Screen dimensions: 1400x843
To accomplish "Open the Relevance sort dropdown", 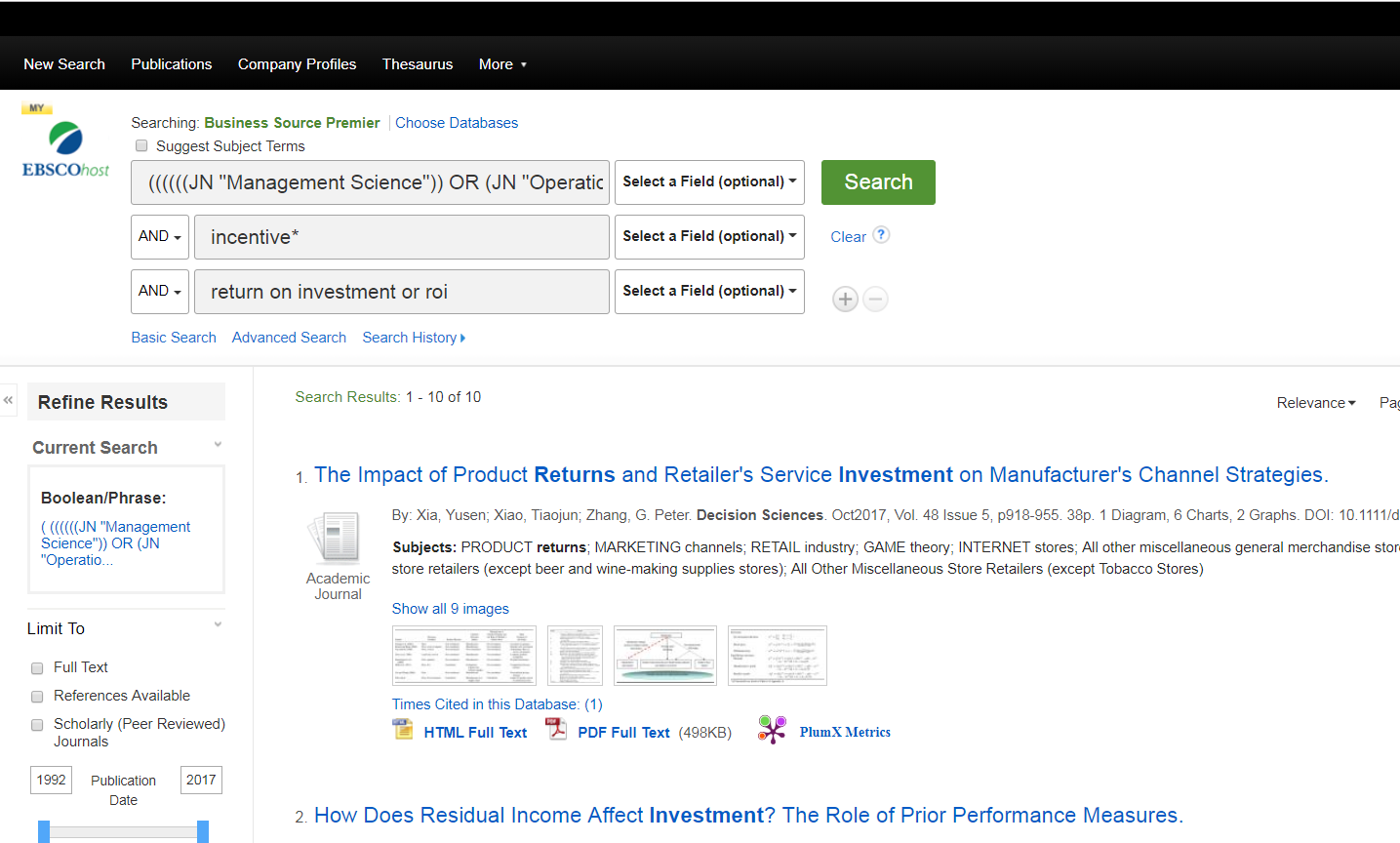I will [1316, 403].
